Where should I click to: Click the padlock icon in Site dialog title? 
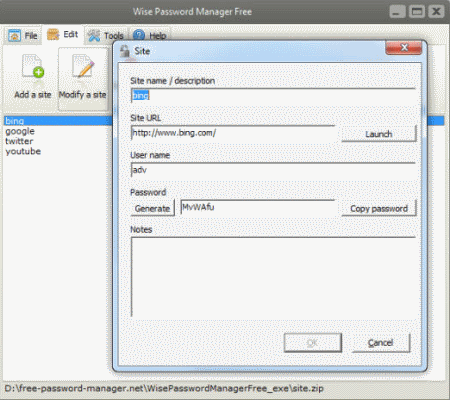pyautogui.click(x=125, y=51)
